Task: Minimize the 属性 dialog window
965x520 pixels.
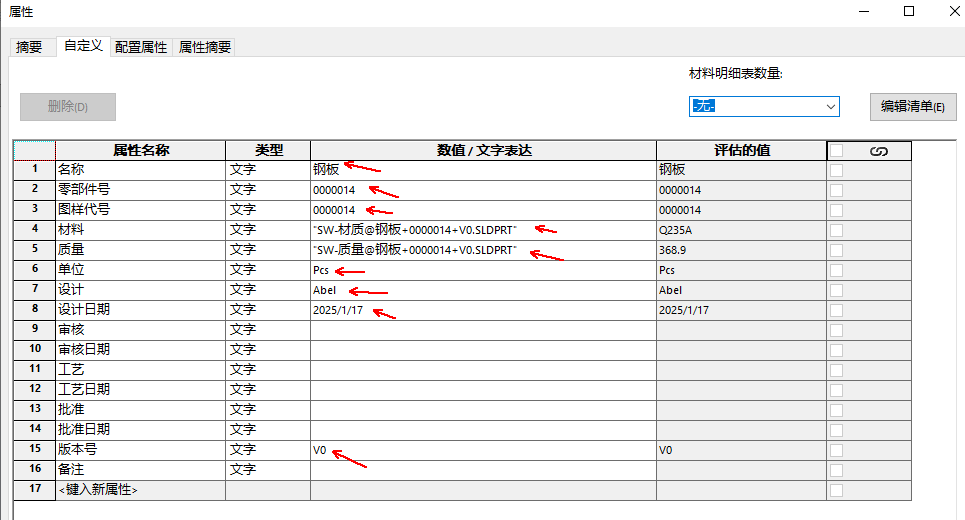Action: pos(864,12)
